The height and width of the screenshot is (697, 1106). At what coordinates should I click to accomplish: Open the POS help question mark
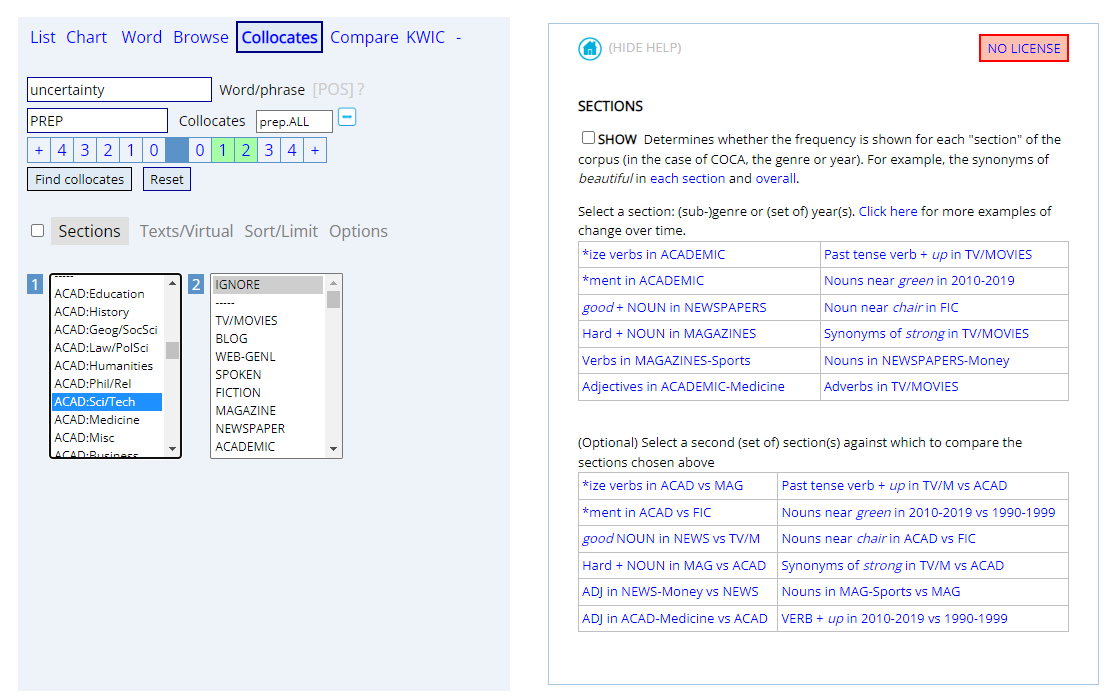[x=360, y=90]
